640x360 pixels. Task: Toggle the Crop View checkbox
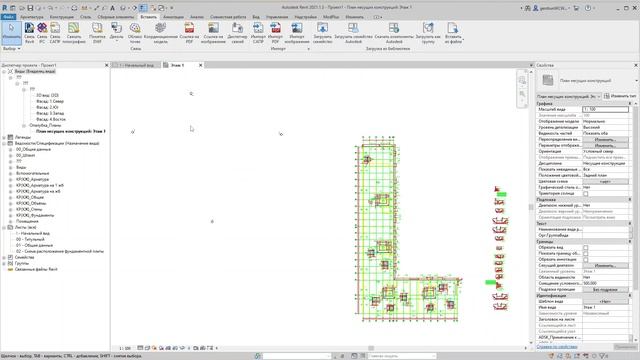coord(586,247)
